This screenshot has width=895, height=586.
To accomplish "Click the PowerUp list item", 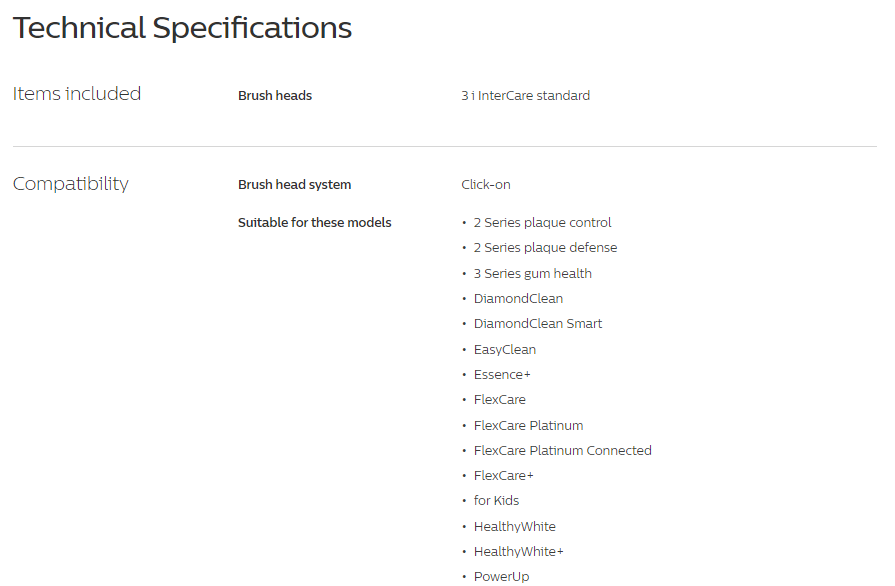I will [502, 576].
